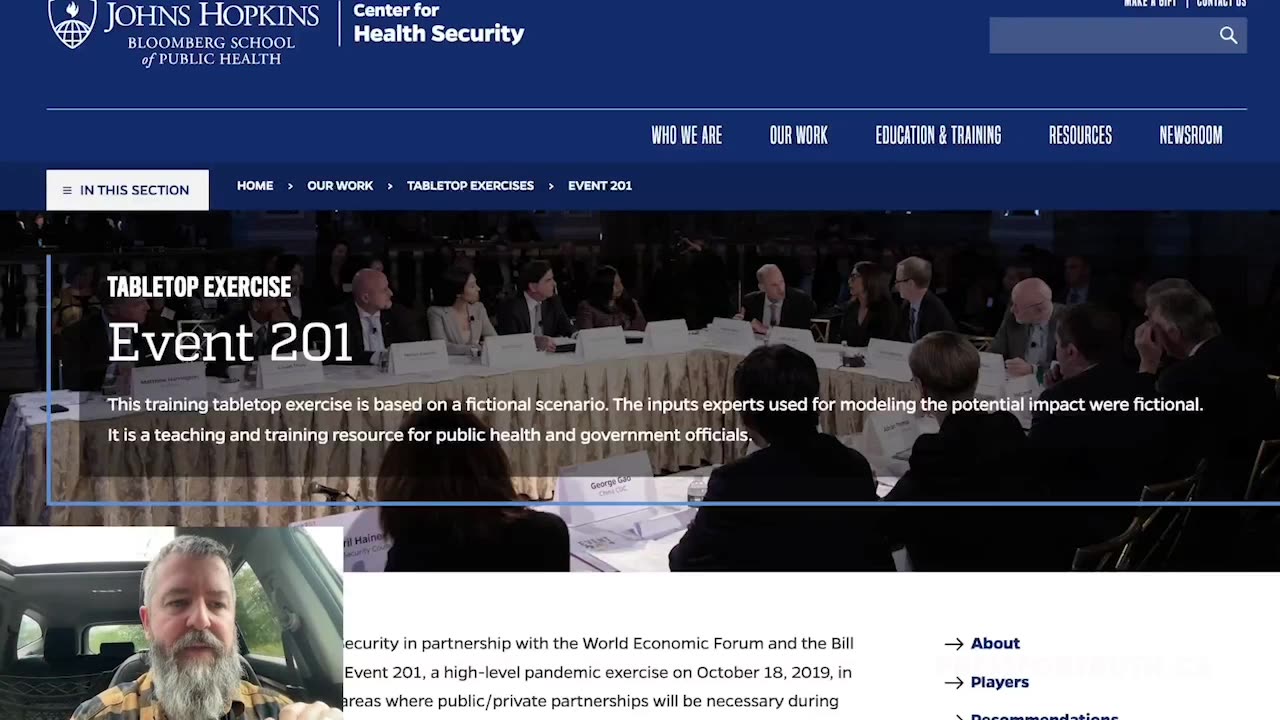
Task: Open the Who We Are menu
Action: click(686, 135)
